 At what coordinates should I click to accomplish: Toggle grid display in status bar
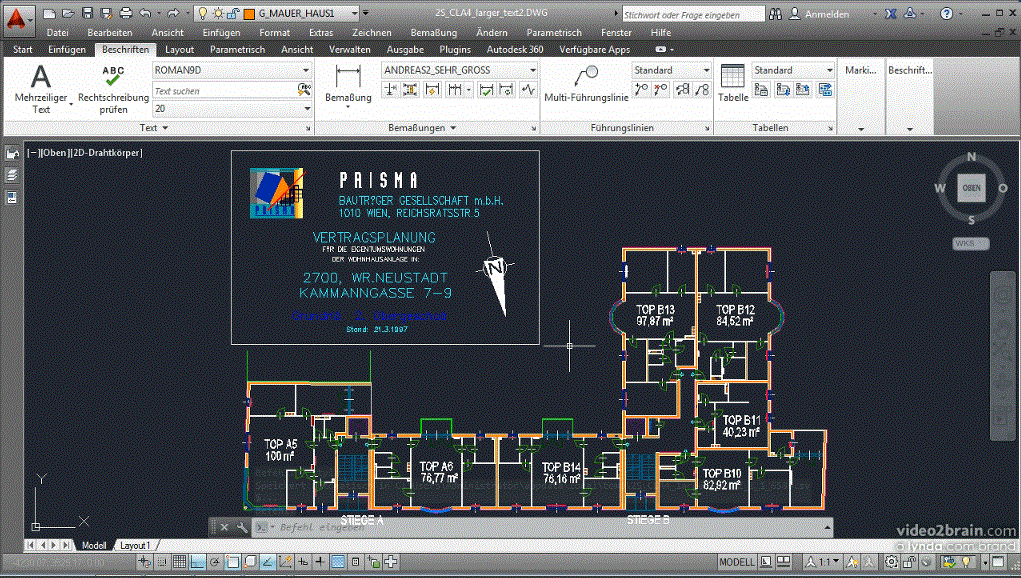tap(180, 561)
